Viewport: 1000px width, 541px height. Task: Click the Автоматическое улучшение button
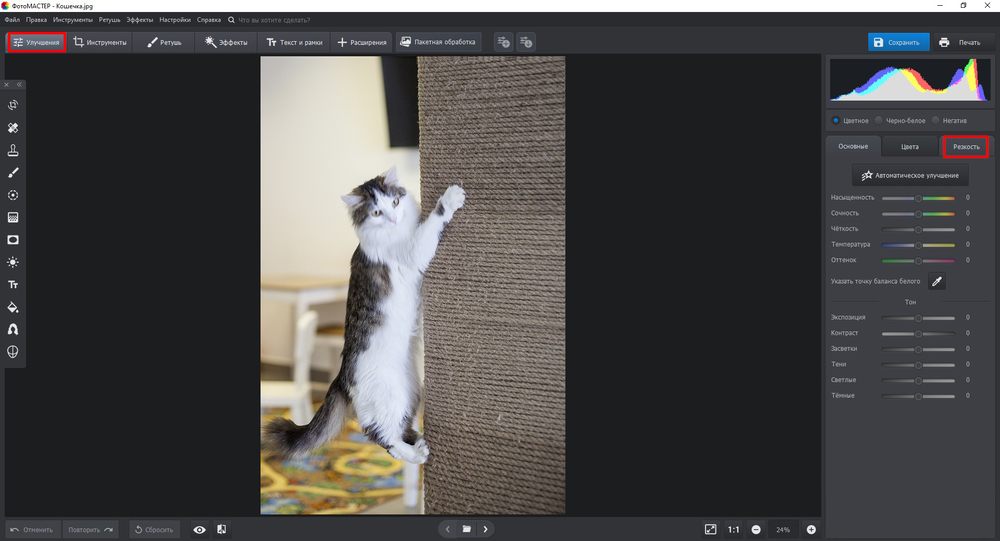910,175
